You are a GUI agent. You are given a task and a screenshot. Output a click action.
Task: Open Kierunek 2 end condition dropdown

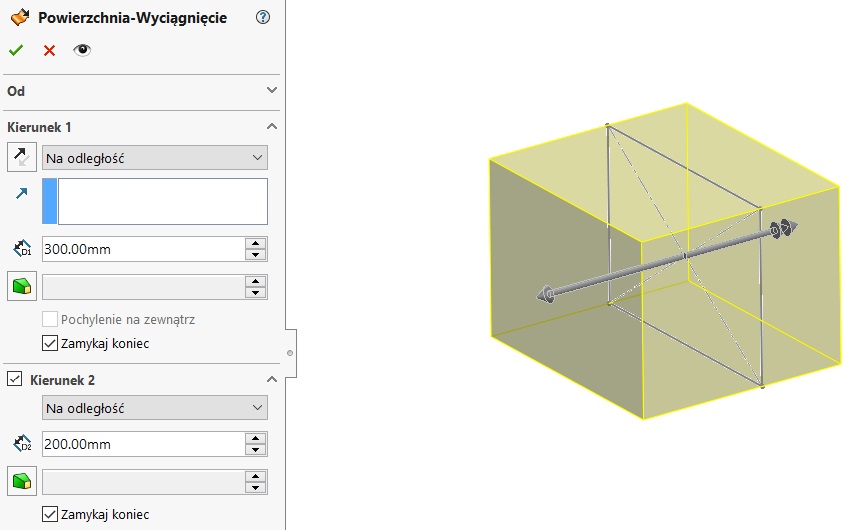pyautogui.click(x=155, y=408)
